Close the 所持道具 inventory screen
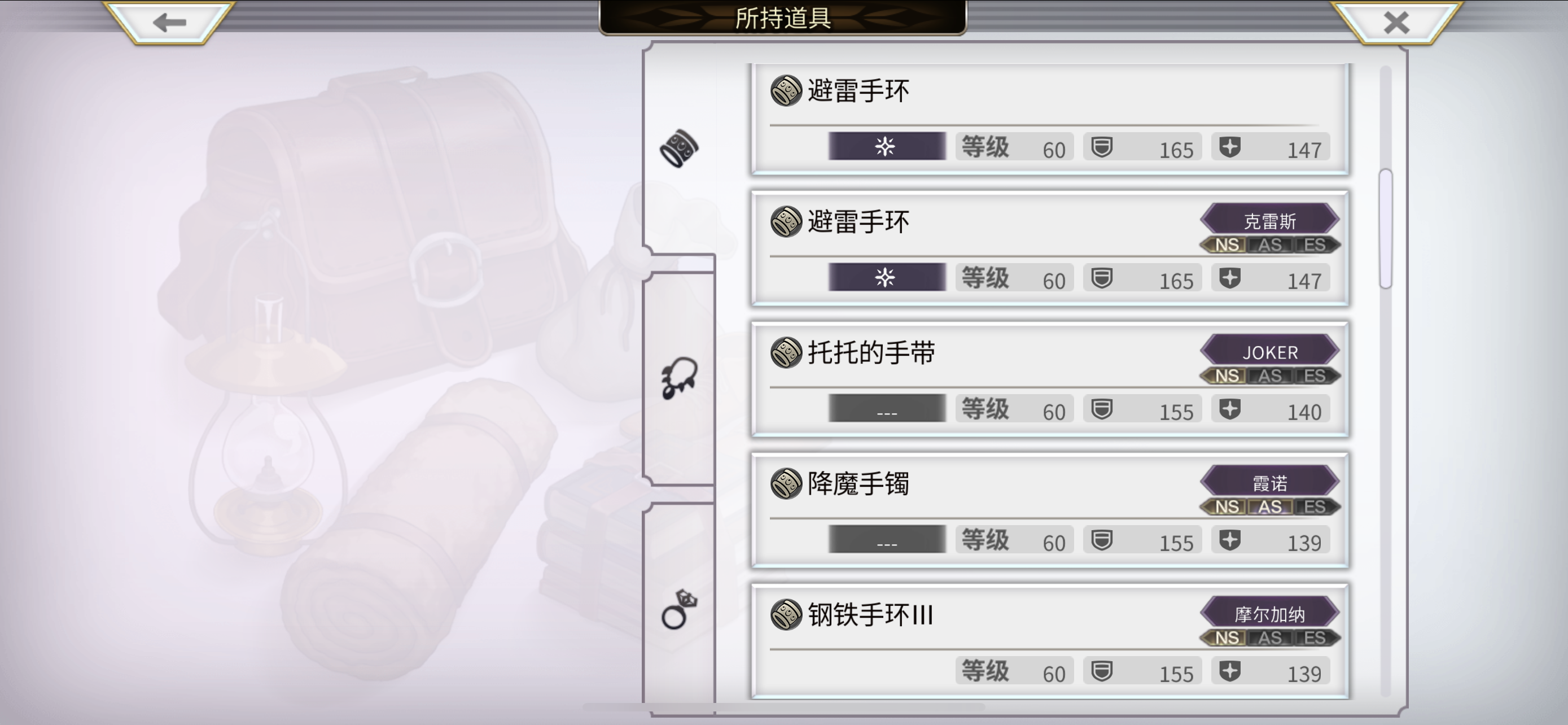The image size is (1568, 725). pos(1396,22)
